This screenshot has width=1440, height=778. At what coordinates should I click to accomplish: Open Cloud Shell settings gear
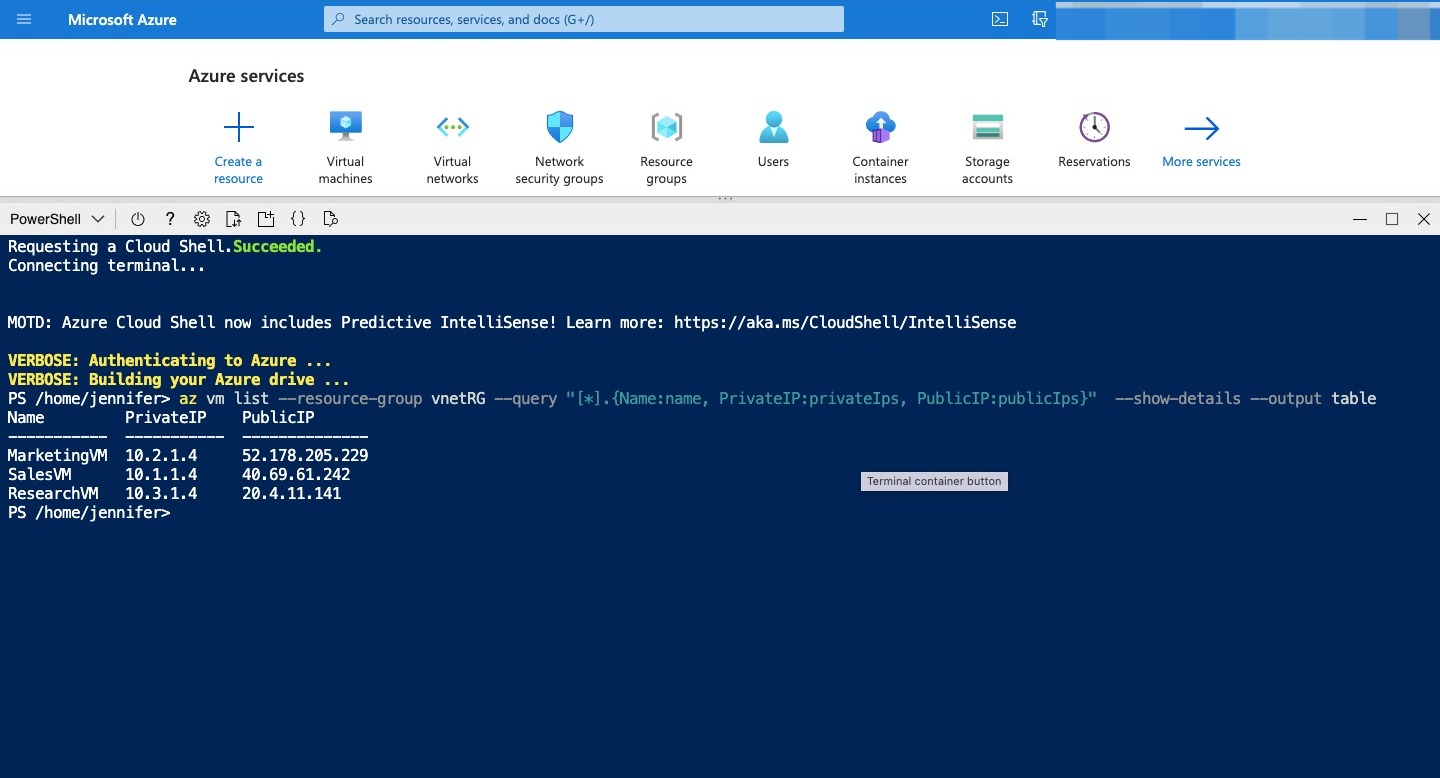pos(202,219)
